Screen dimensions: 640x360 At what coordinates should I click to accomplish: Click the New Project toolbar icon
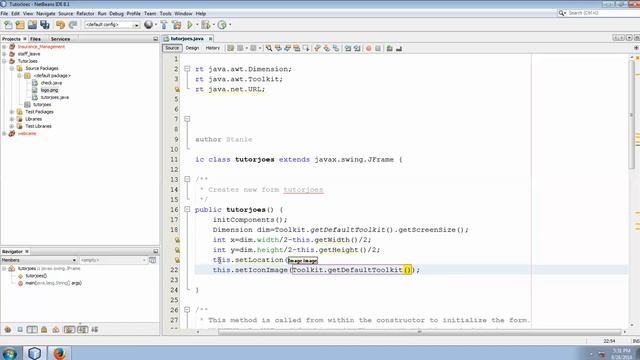20,25
